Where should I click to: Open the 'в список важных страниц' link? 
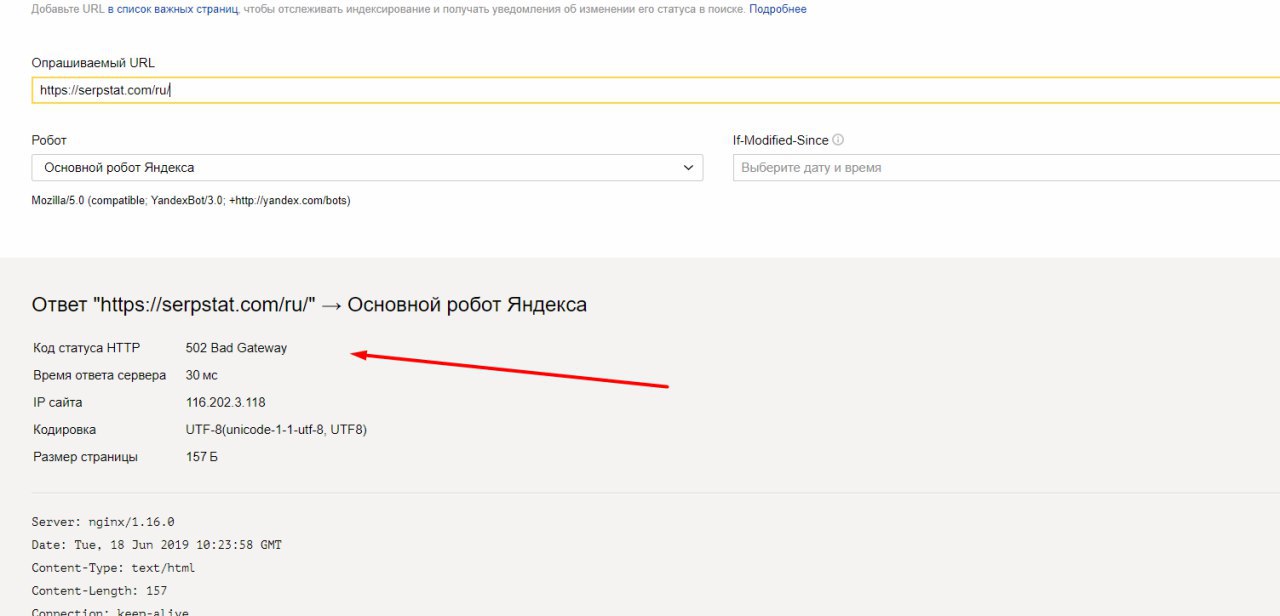point(173,9)
